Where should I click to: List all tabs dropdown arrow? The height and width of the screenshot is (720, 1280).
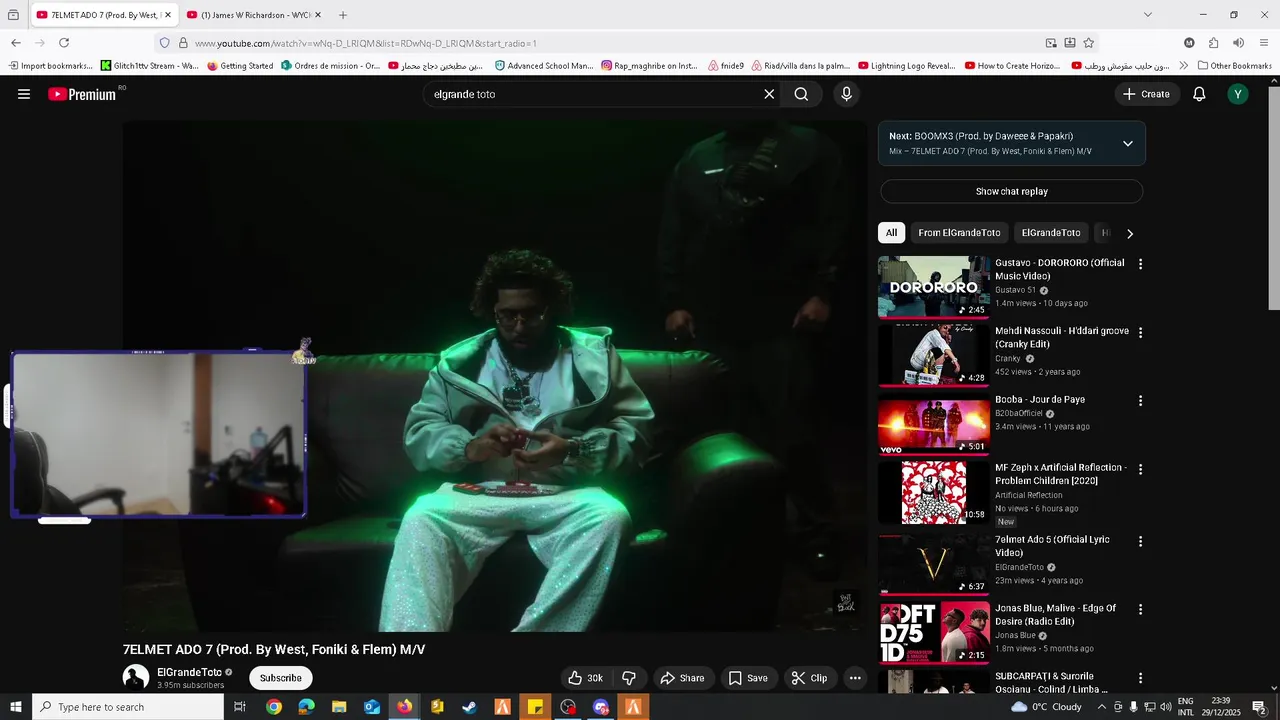(1147, 15)
